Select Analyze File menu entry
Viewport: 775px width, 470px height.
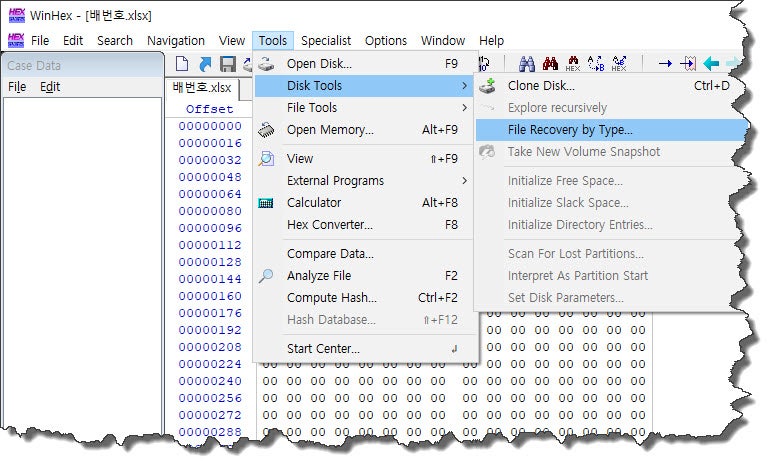point(365,276)
